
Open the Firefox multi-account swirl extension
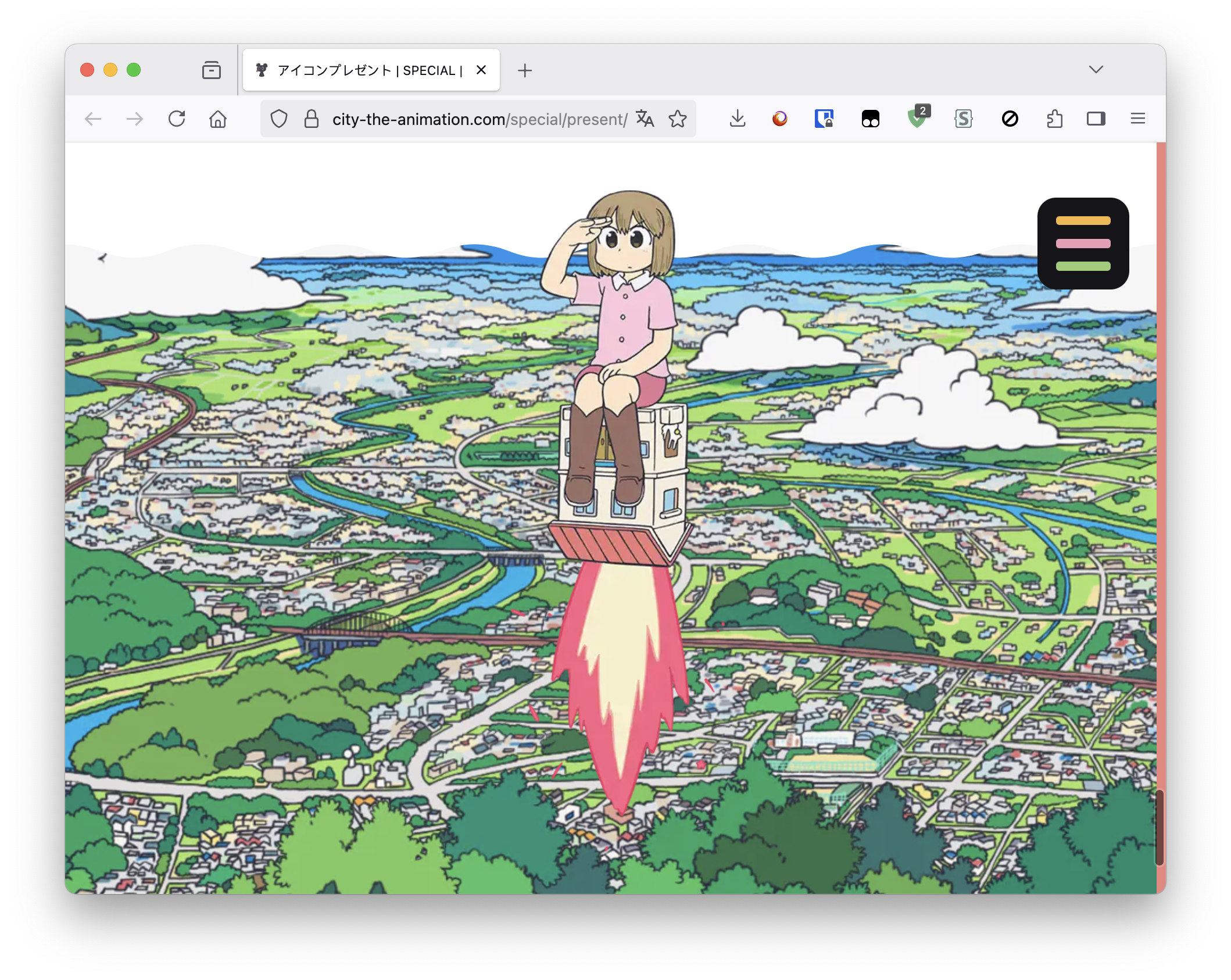pyautogui.click(x=779, y=119)
